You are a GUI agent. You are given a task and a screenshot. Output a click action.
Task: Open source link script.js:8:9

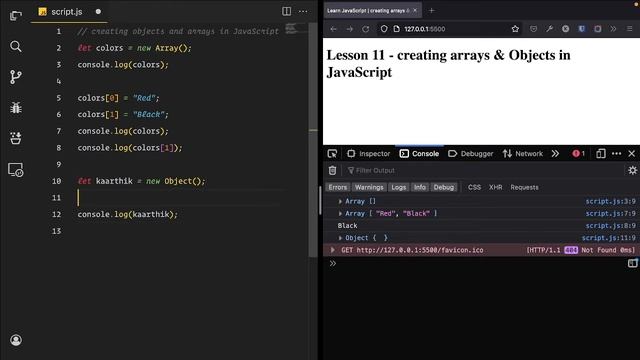click(611, 226)
